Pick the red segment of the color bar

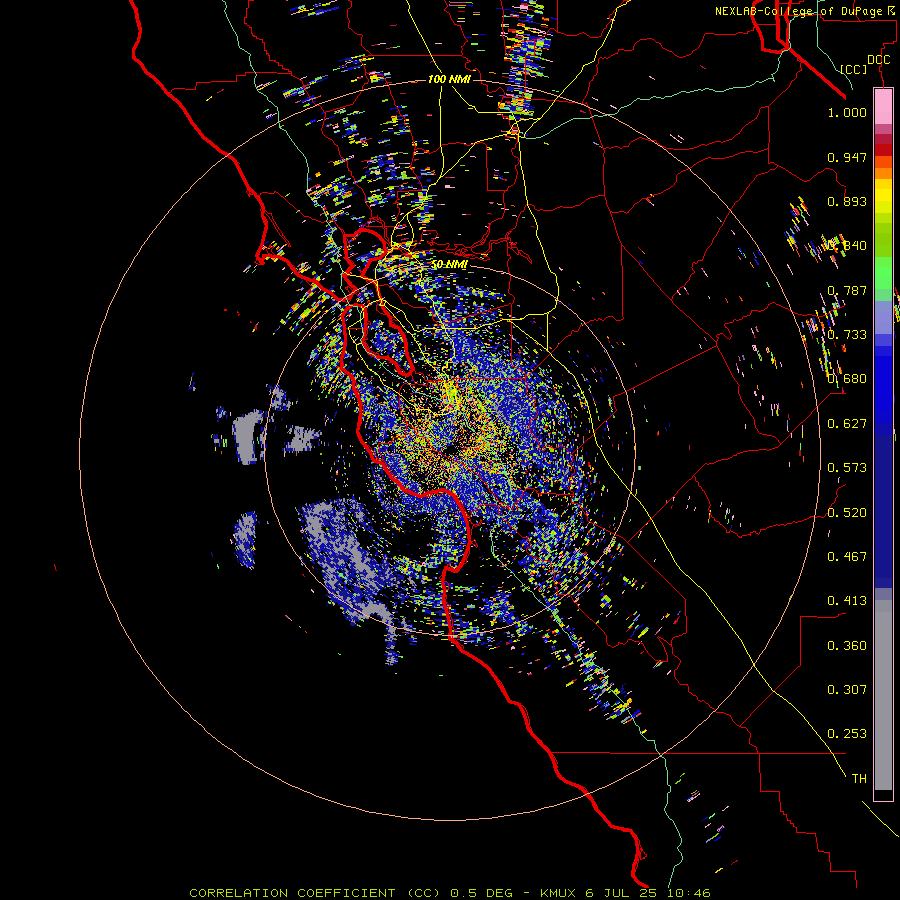[x=883, y=149]
